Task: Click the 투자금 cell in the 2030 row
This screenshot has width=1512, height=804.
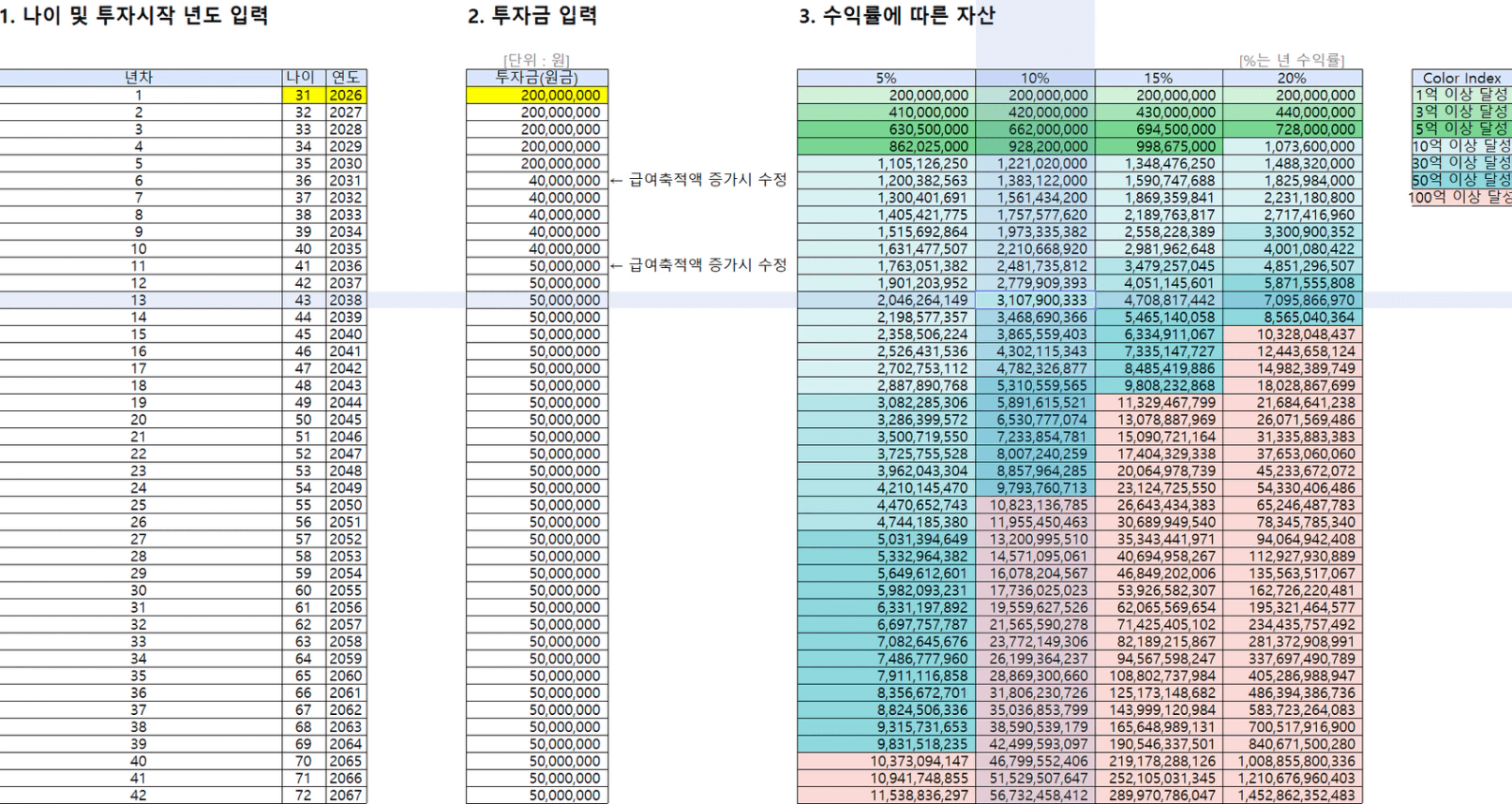Action: click(537, 163)
